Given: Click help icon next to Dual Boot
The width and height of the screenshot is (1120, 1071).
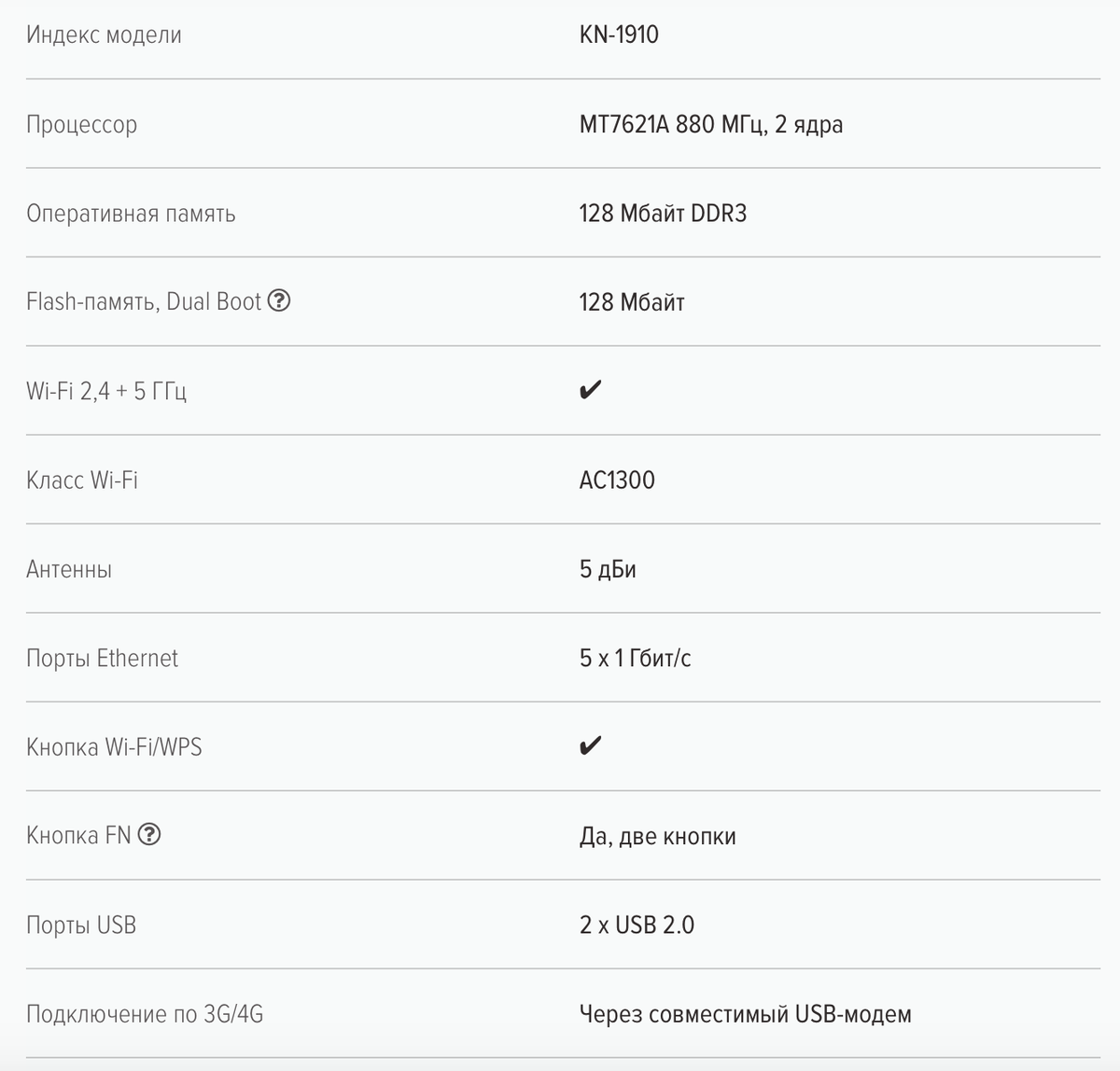Looking at the screenshot, I should pos(279,301).
